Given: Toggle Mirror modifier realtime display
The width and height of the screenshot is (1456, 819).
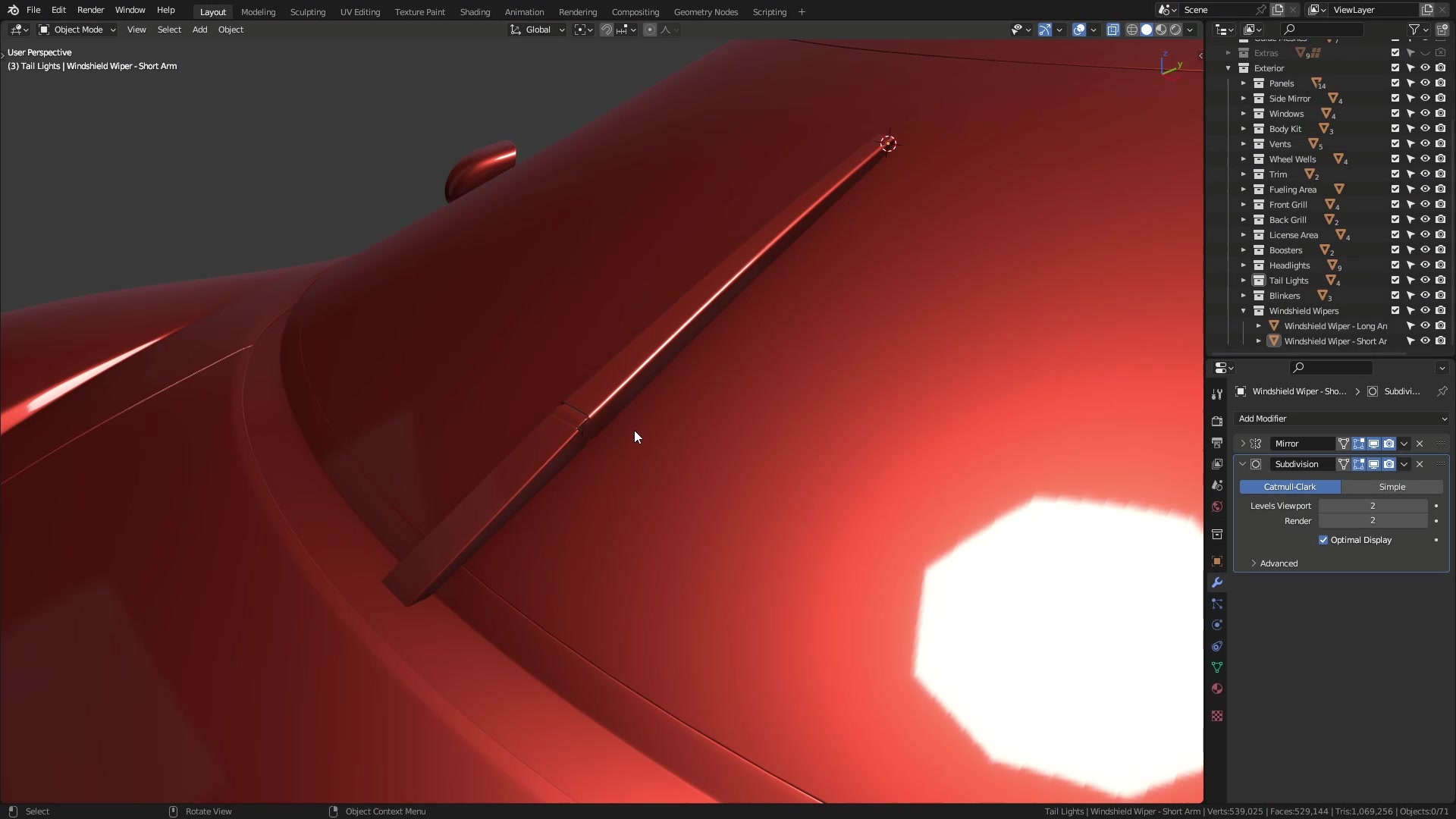Looking at the screenshot, I should click(1373, 444).
